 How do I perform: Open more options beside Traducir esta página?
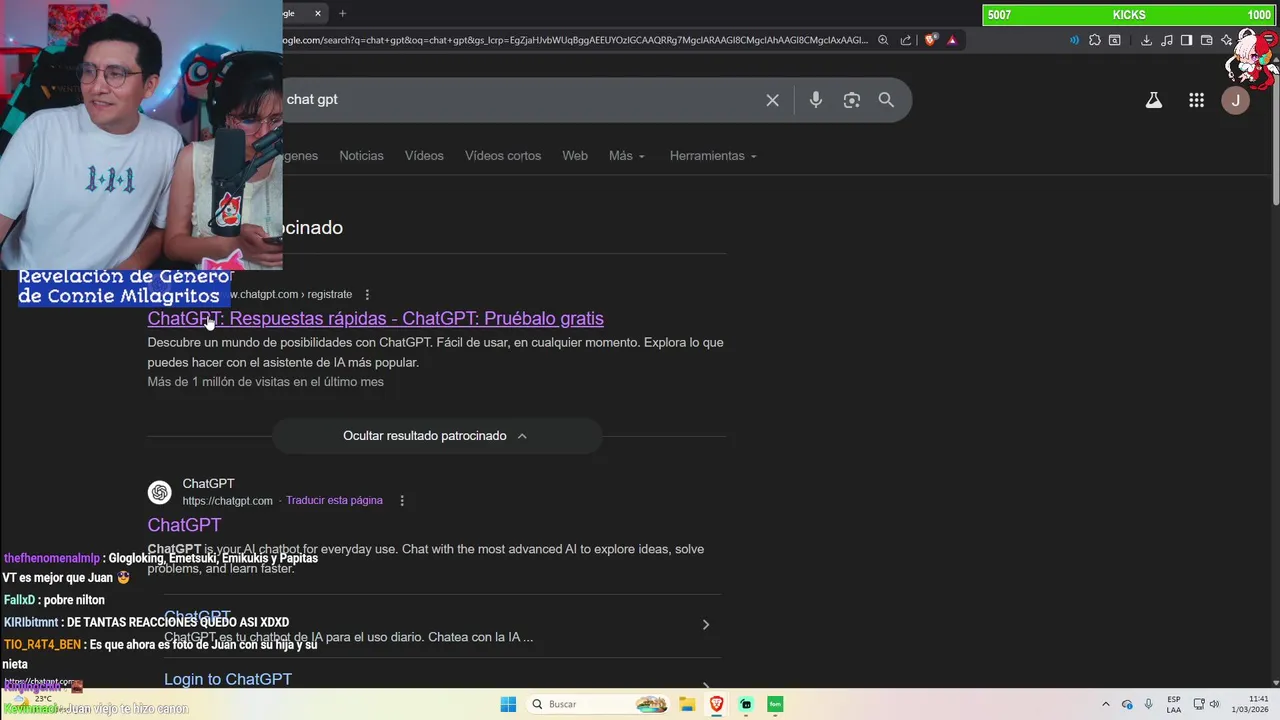pos(402,500)
